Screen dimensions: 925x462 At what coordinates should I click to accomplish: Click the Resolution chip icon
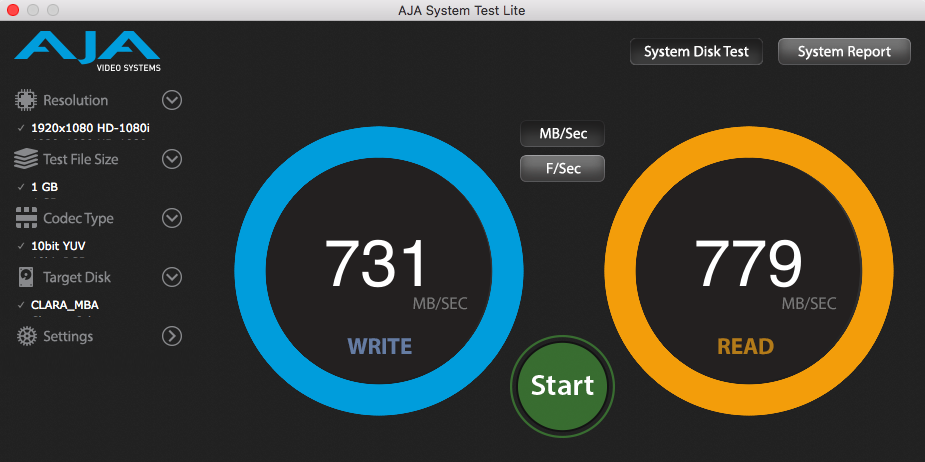(25, 100)
